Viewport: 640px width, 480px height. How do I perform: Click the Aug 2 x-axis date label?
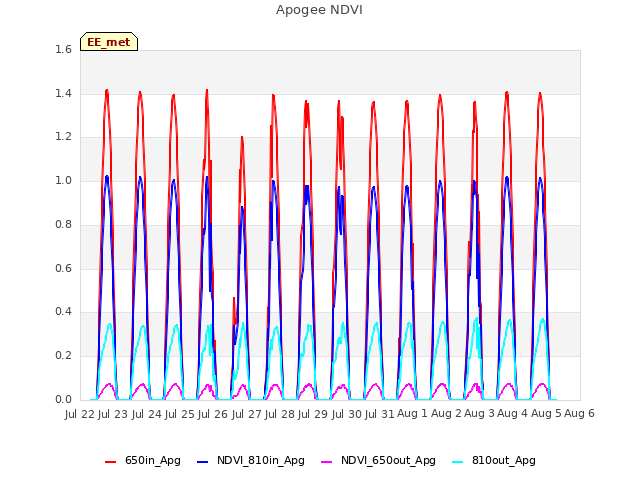446,414
